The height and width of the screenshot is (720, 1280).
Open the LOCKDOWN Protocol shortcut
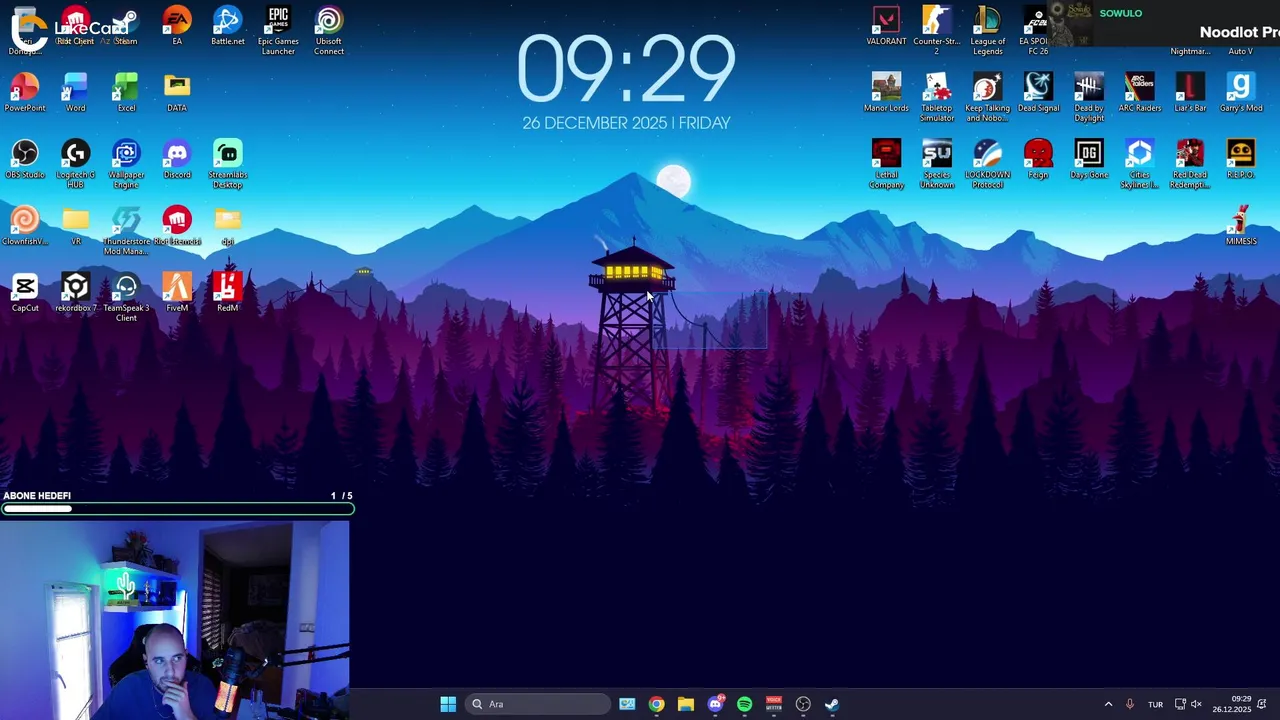click(x=987, y=164)
